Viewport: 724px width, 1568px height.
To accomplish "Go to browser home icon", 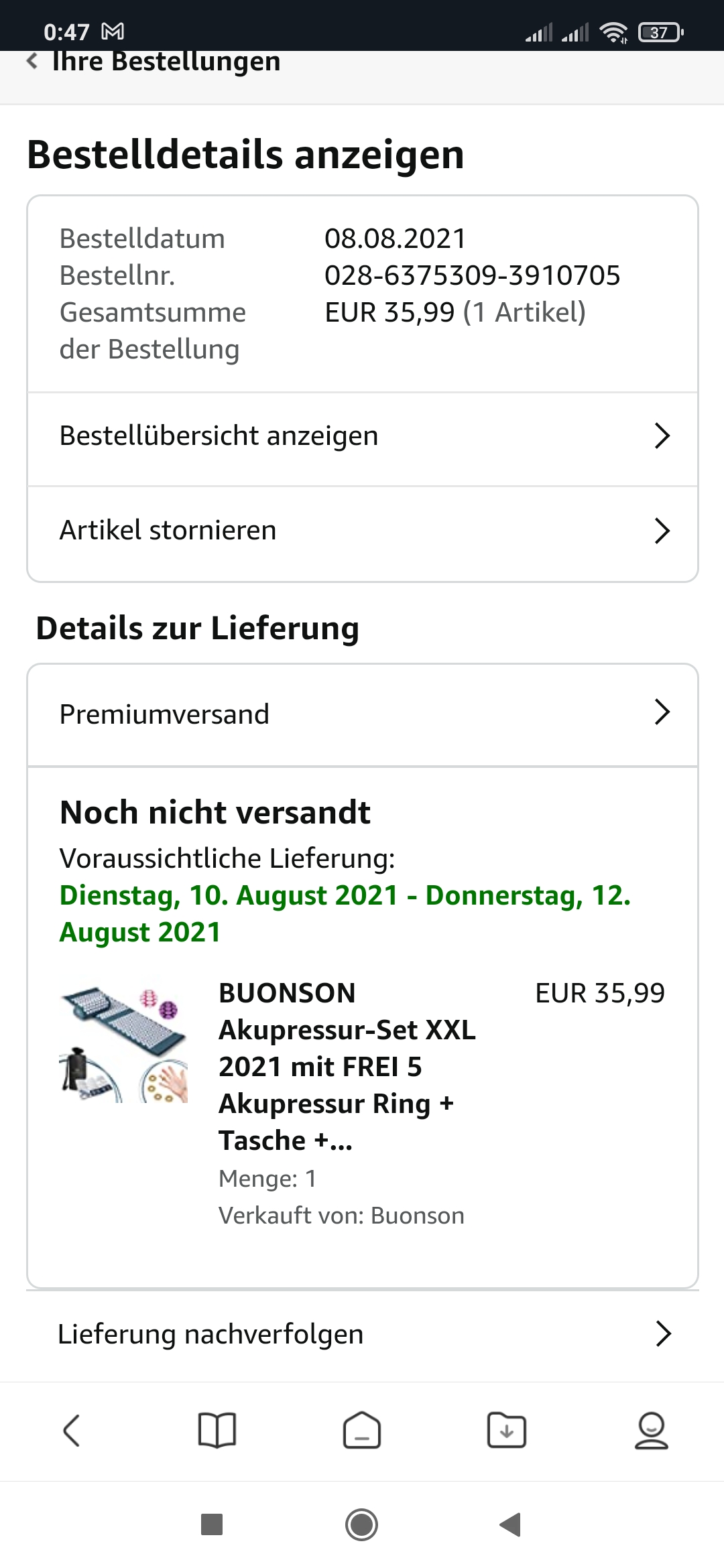I will [362, 1431].
